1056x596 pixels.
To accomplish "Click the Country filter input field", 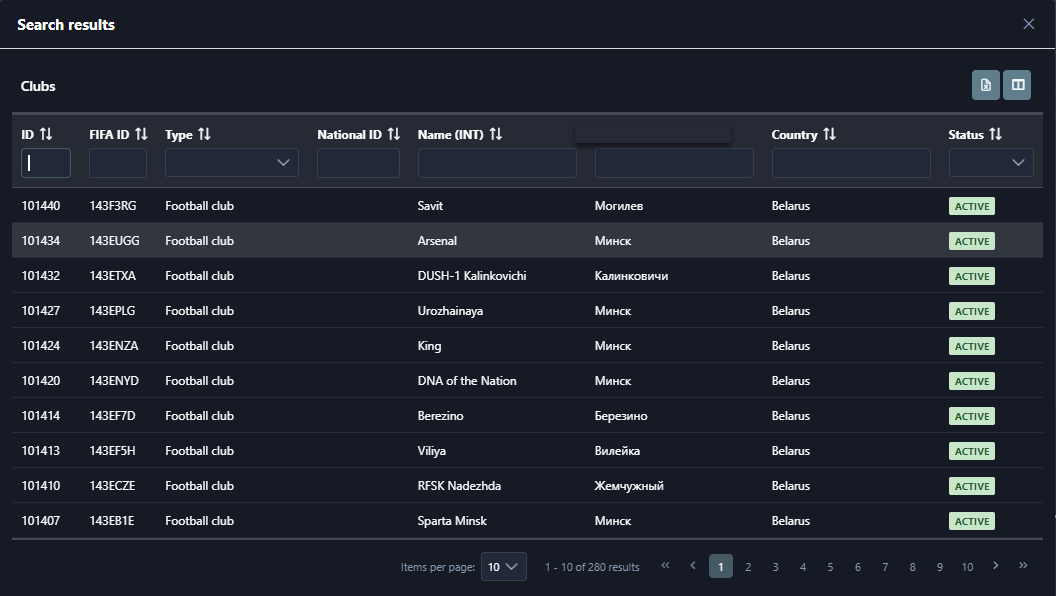I will [850, 163].
